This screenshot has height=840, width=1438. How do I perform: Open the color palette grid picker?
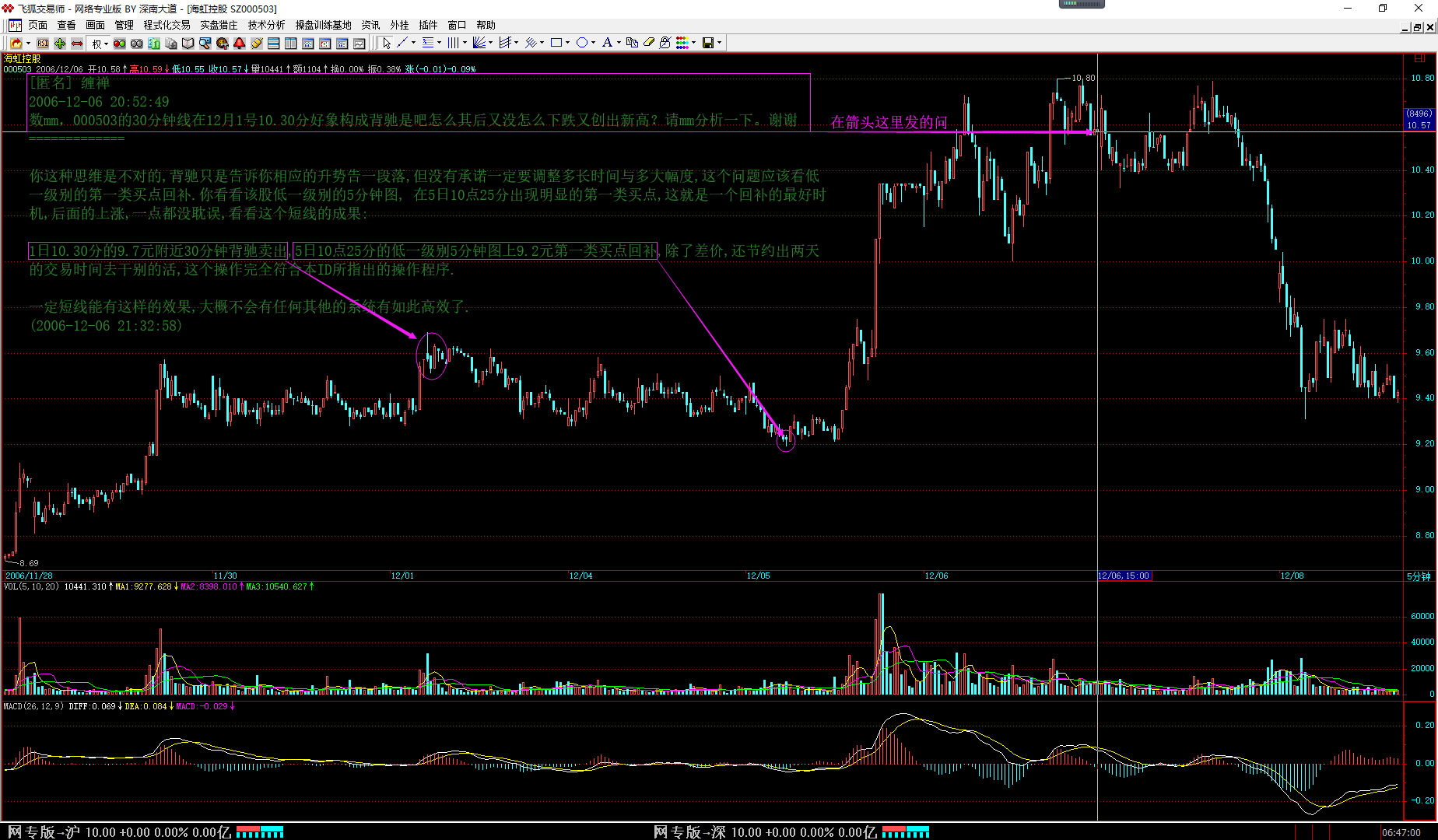click(x=682, y=43)
